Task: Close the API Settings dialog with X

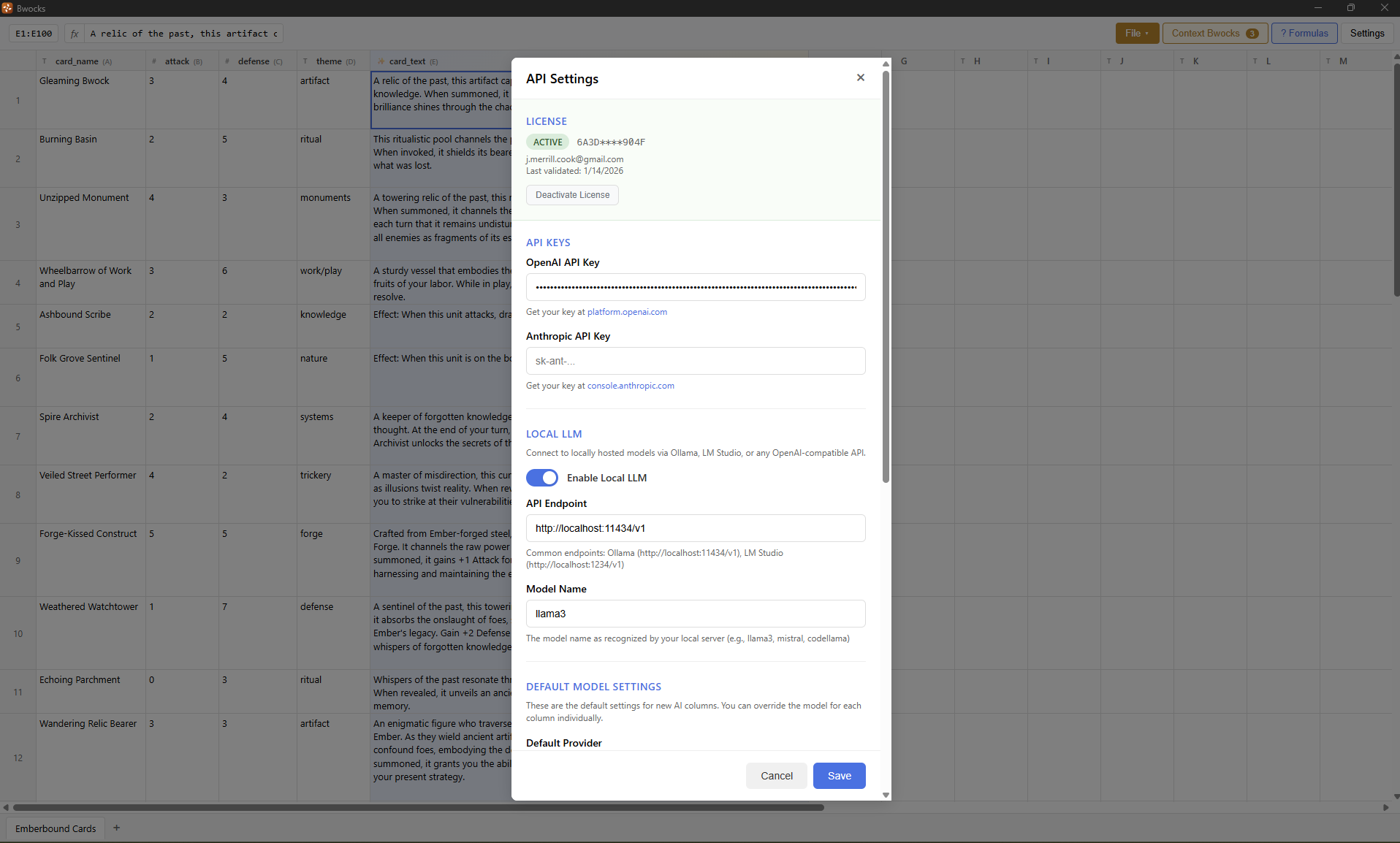Action: click(x=860, y=77)
